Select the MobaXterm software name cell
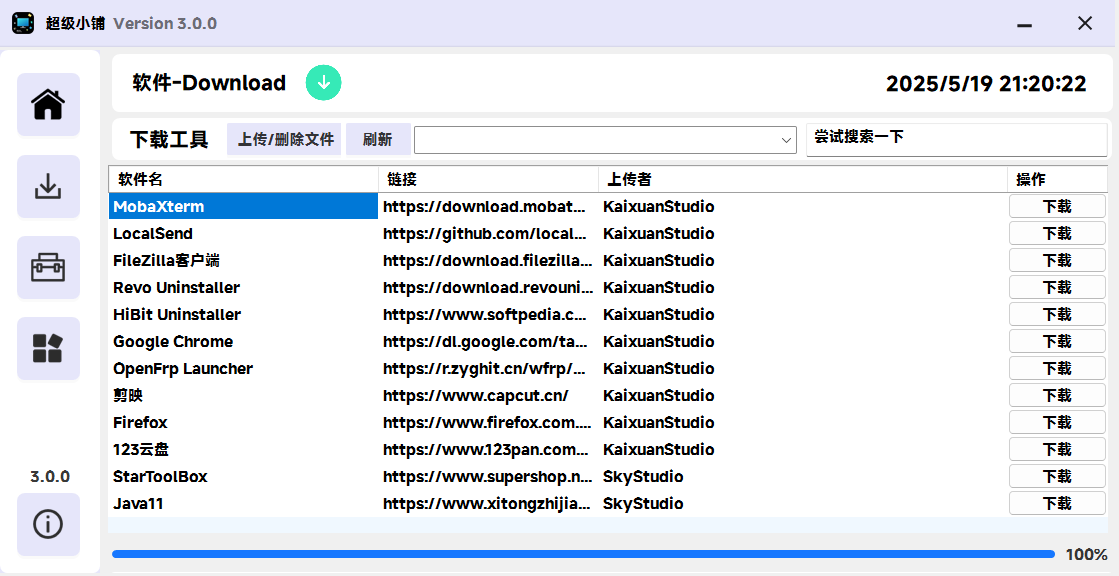 coord(243,206)
